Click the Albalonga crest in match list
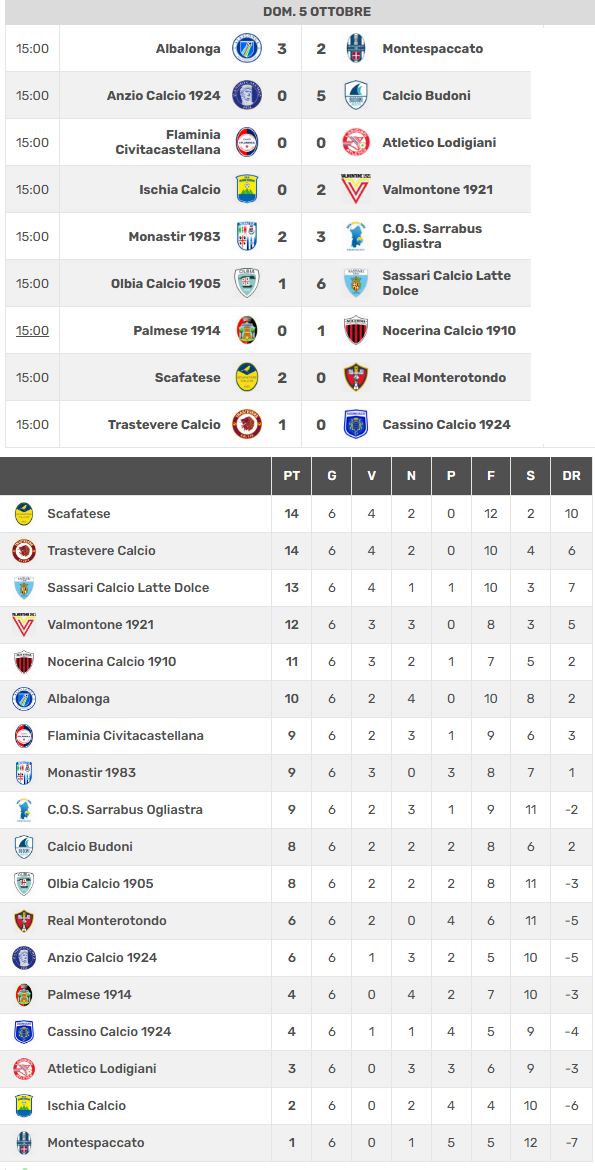 pos(247,49)
